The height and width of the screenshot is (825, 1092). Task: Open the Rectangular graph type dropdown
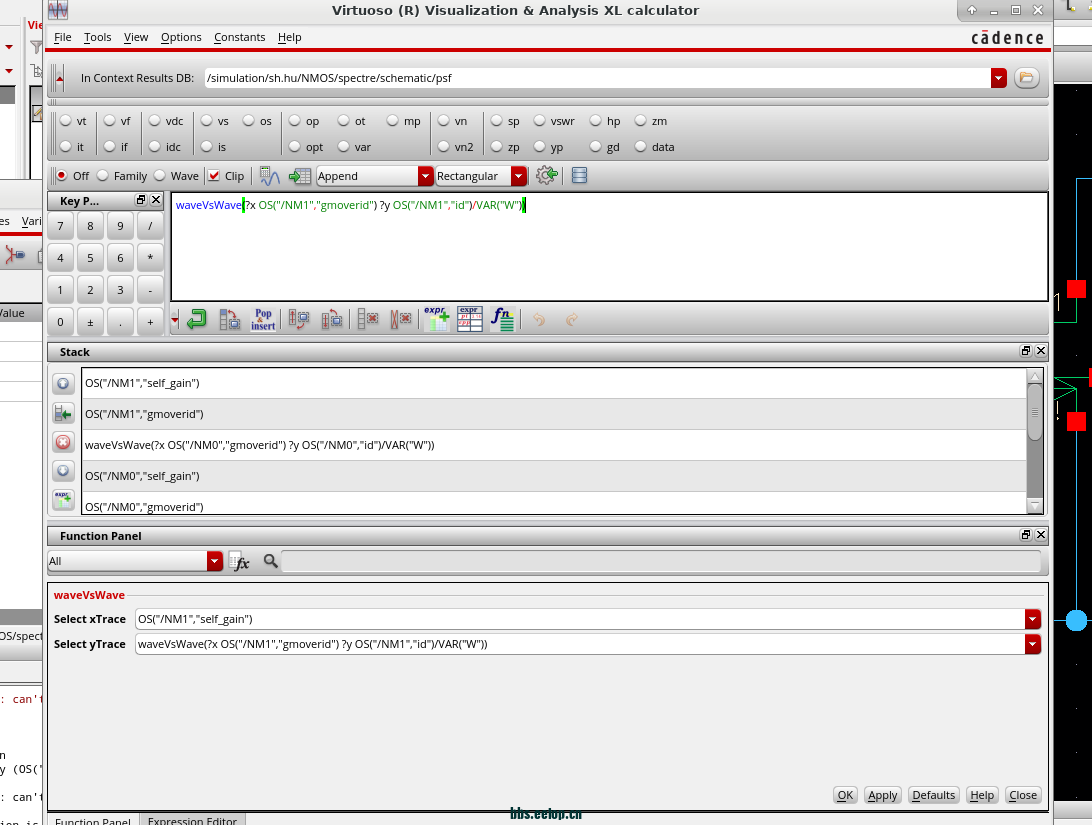[x=518, y=176]
